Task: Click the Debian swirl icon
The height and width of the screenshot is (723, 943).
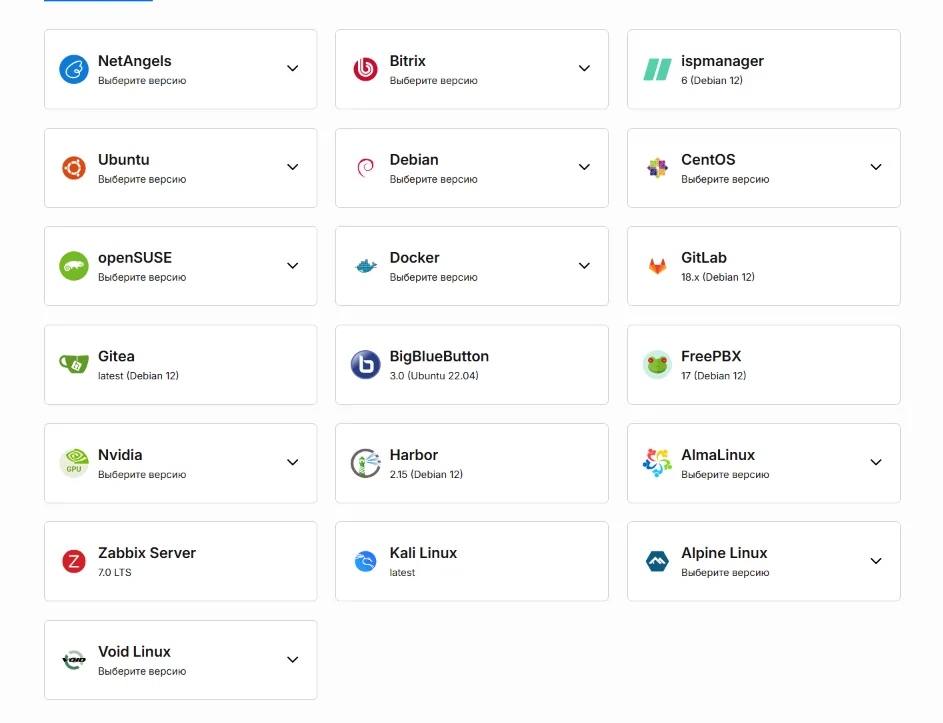Action: click(x=366, y=168)
